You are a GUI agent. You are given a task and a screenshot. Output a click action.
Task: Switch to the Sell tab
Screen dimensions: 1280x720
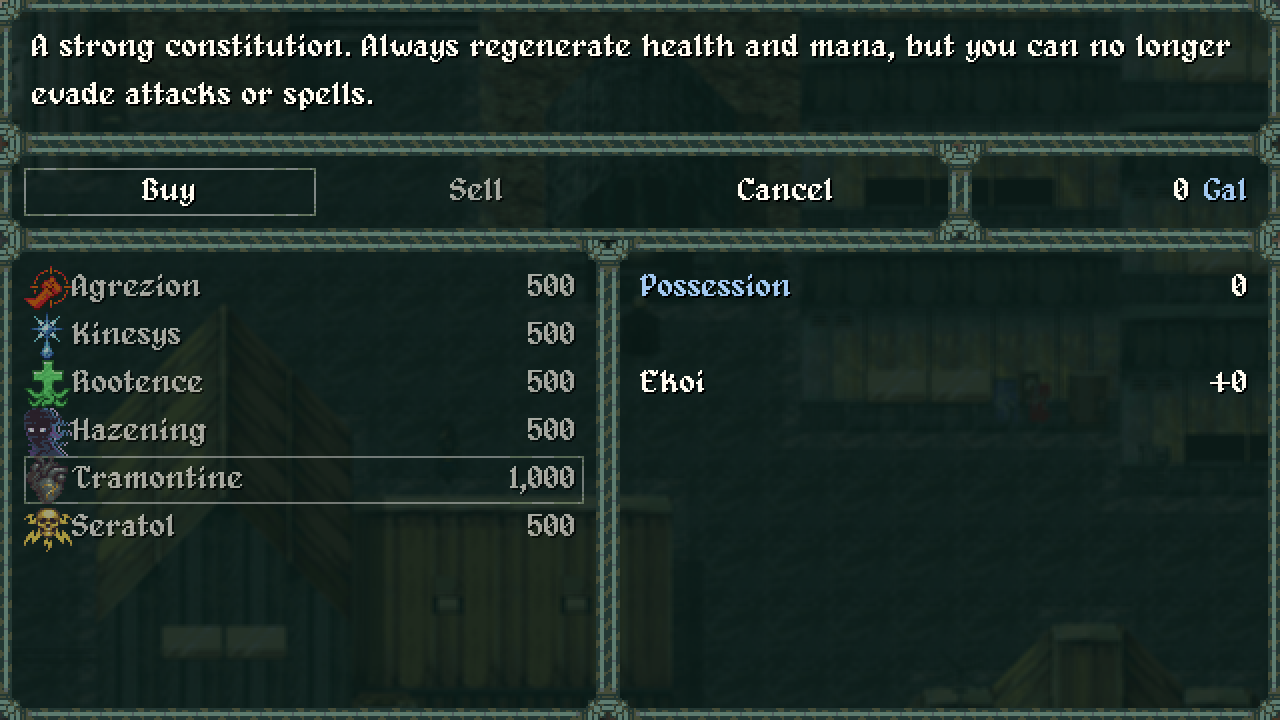point(475,190)
